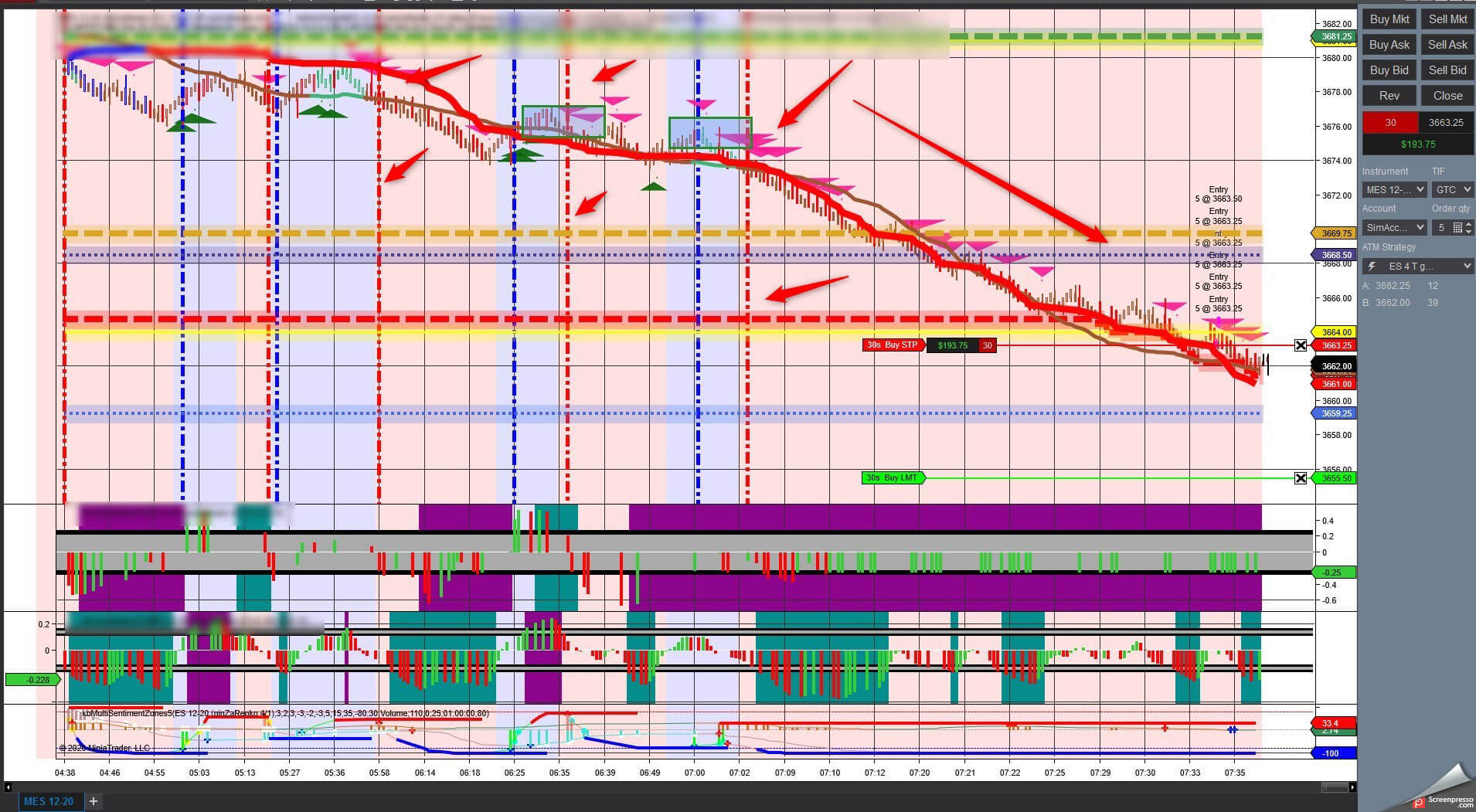Click the order quantity field showing 5

pos(1441,228)
